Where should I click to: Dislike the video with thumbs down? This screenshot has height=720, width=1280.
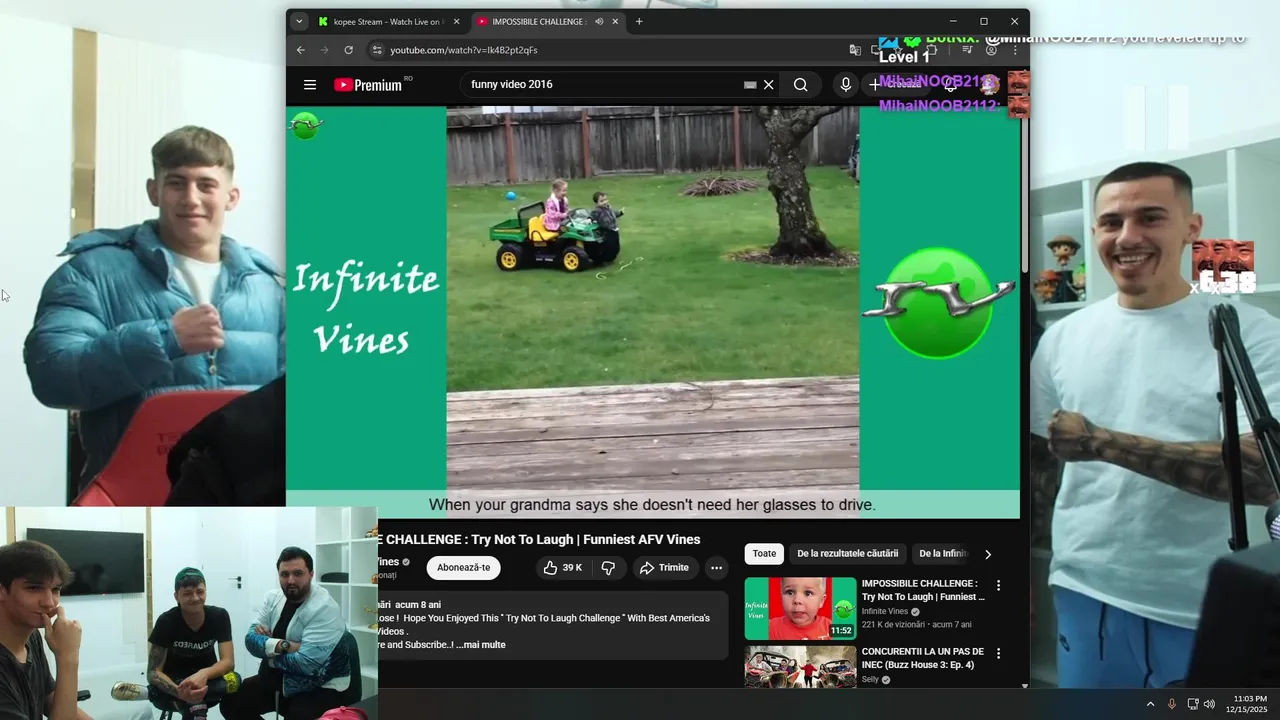pos(608,568)
